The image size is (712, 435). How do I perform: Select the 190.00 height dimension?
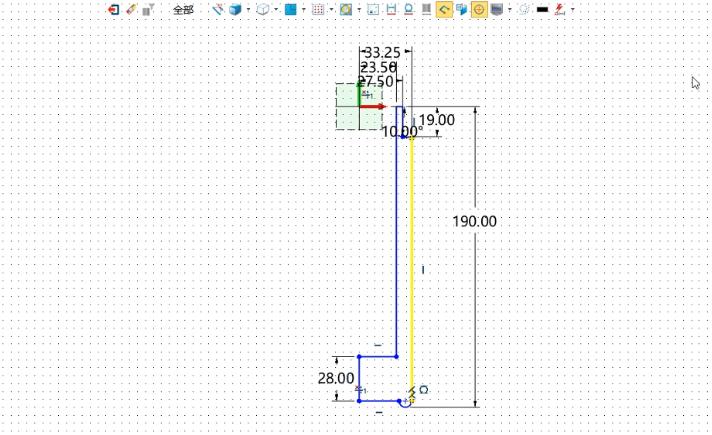point(475,222)
